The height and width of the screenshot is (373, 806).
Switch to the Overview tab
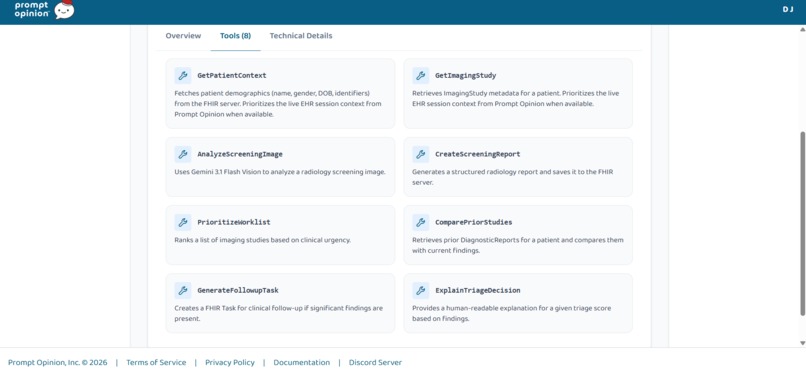tap(183, 36)
